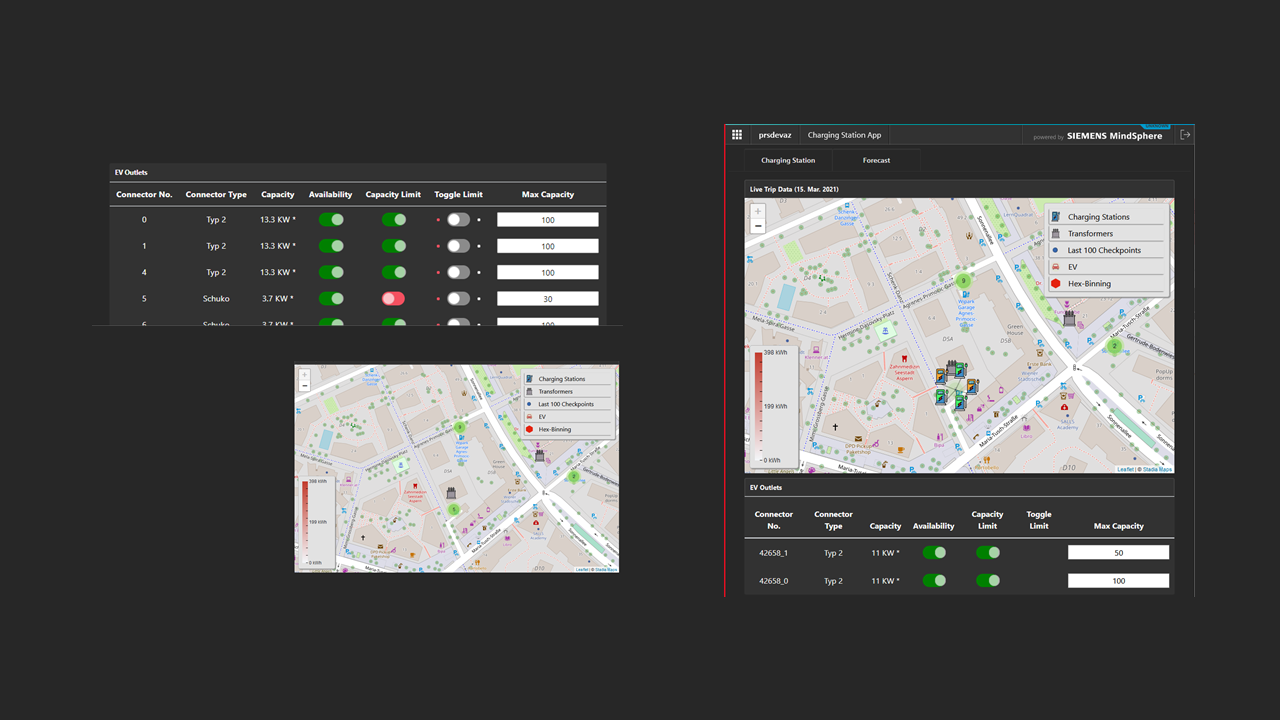Click the logout icon beside MindSphere

(1185, 135)
